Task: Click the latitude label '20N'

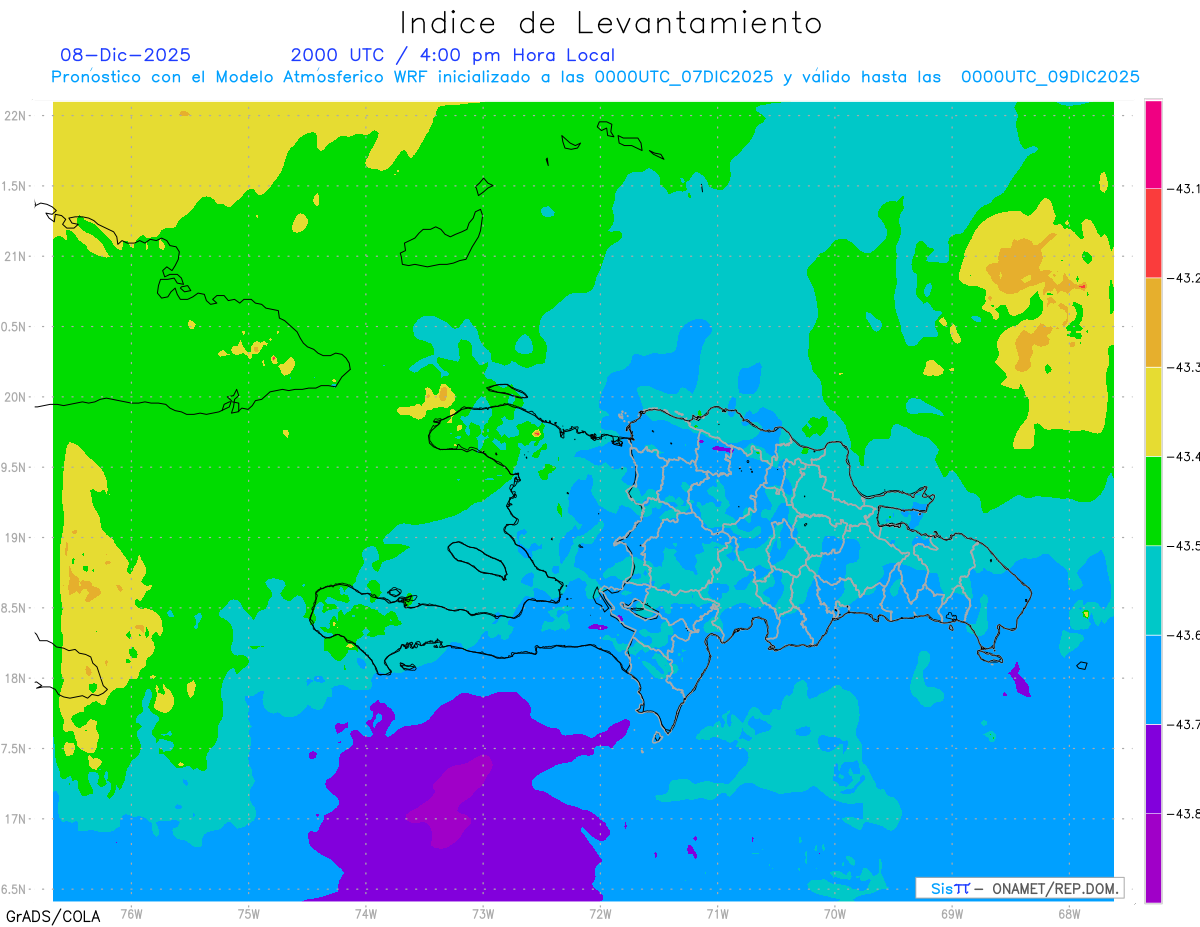Action: [16, 397]
